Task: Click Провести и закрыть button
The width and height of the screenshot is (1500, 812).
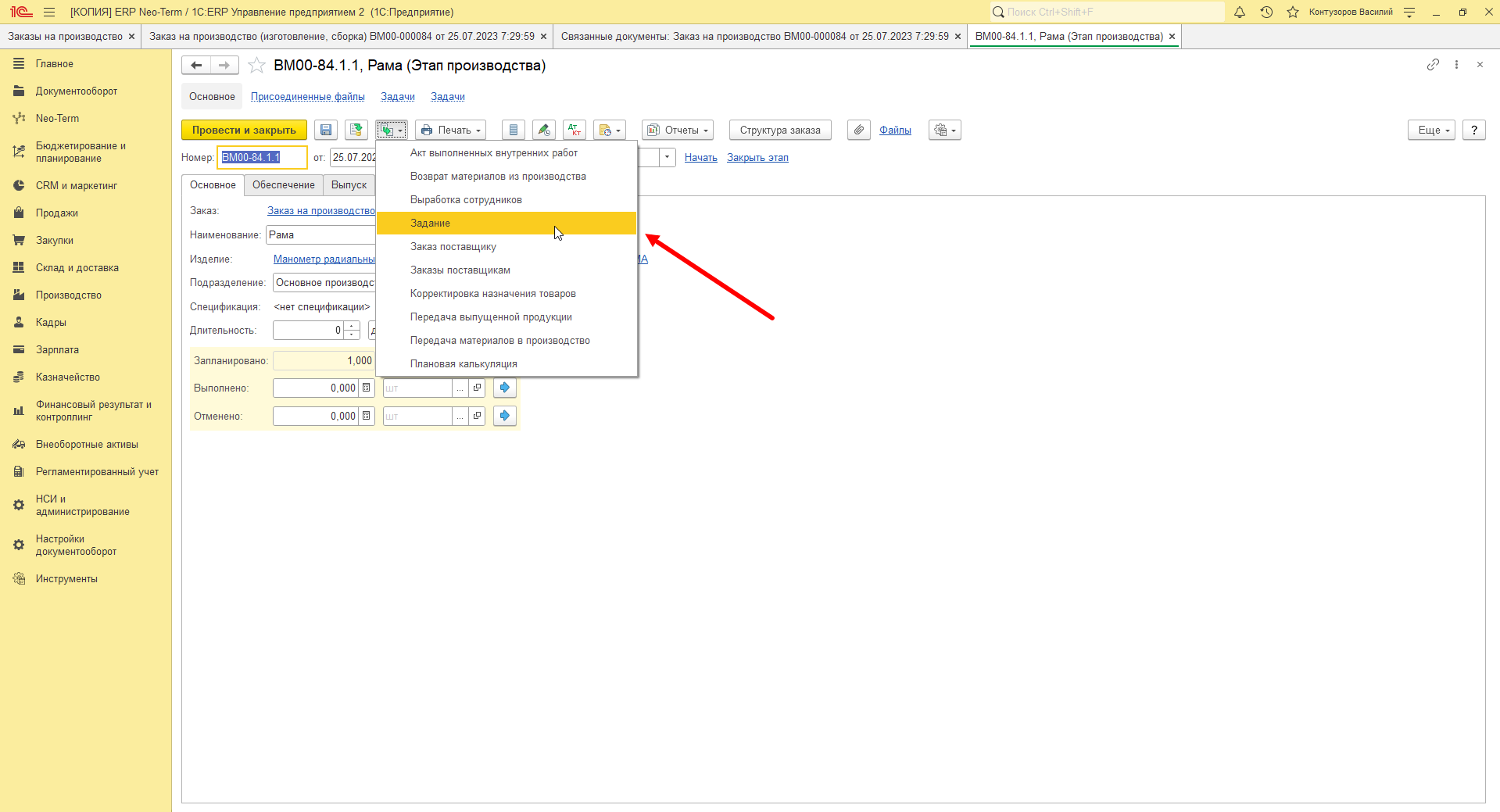Action: point(244,131)
